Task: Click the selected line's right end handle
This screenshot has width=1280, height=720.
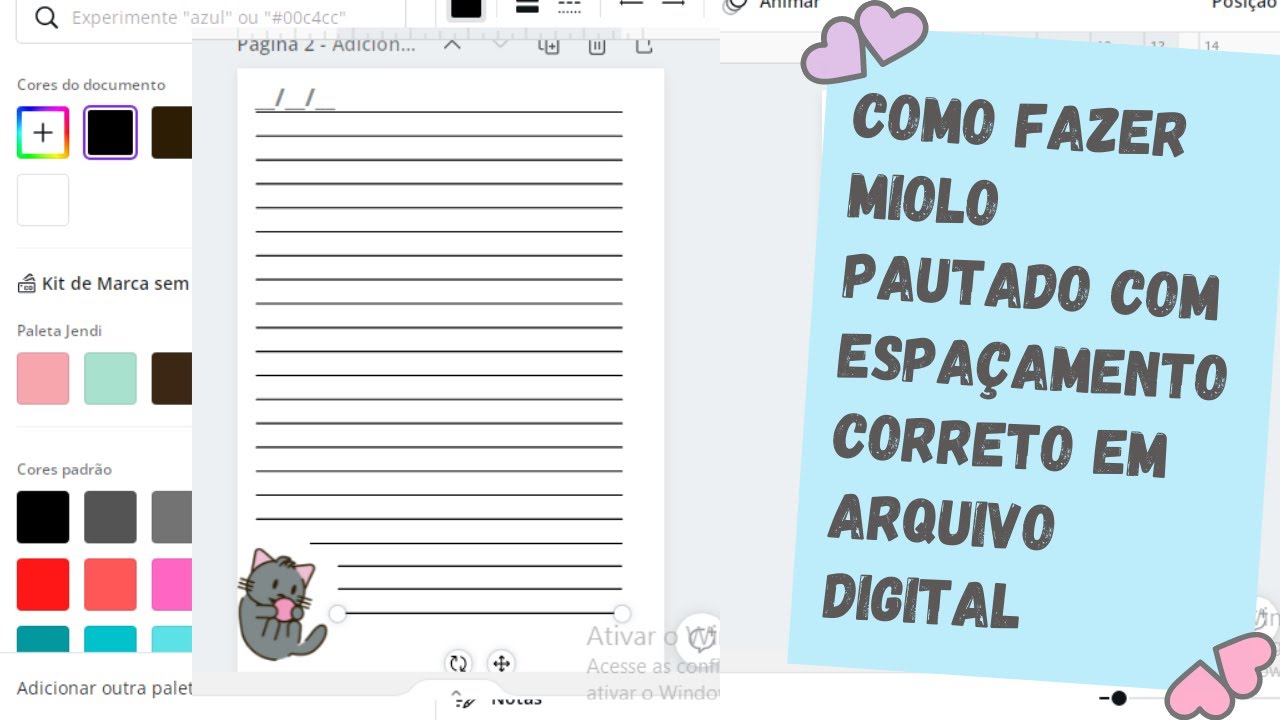Action: (x=622, y=613)
